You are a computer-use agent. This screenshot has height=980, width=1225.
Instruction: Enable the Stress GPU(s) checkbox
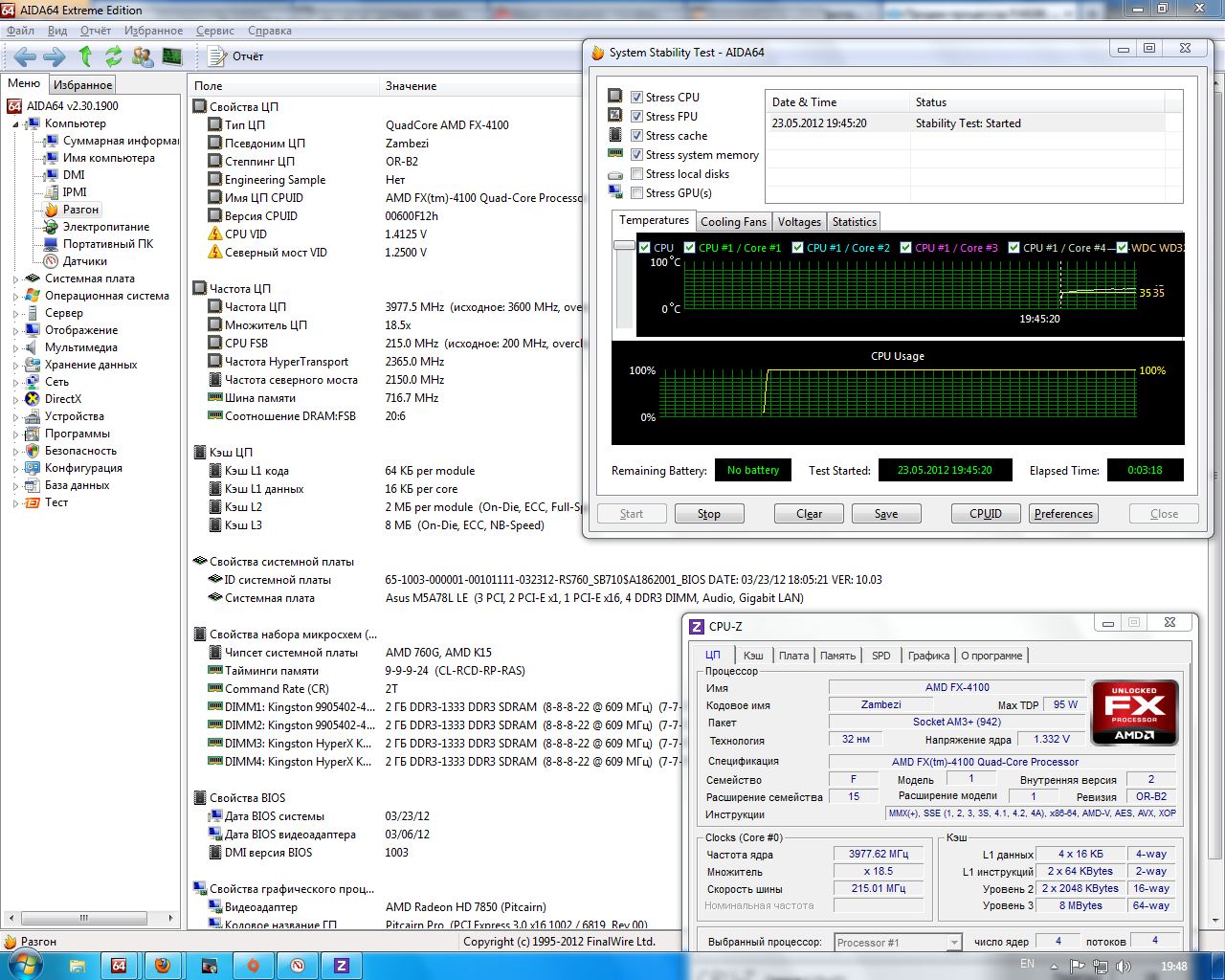click(x=636, y=193)
